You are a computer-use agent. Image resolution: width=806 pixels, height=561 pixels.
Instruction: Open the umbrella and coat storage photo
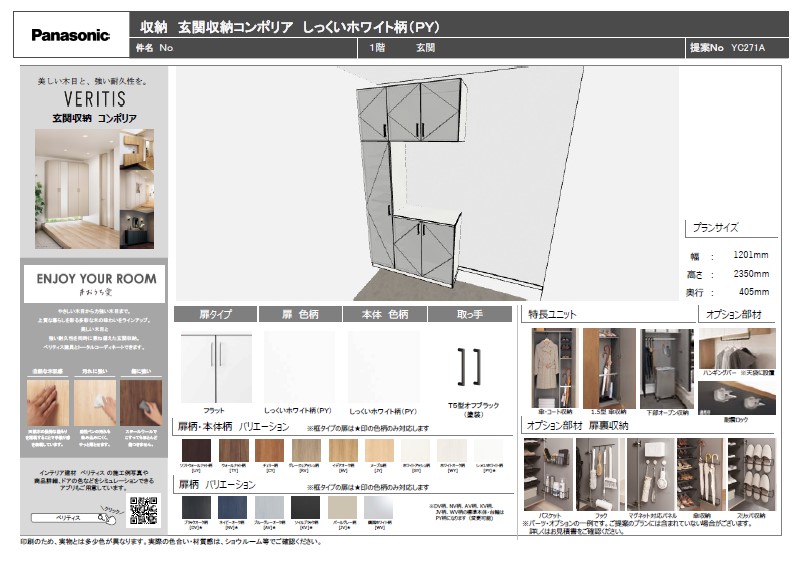pyautogui.click(x=553, y=367)
